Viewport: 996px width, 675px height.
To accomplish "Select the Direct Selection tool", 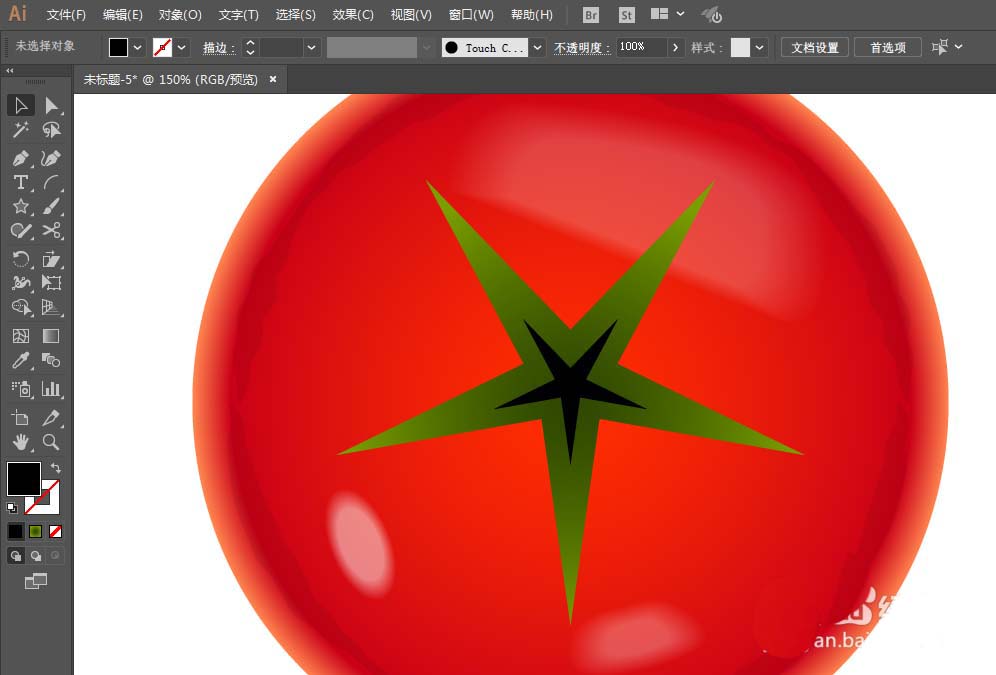I will pos(51,105).
